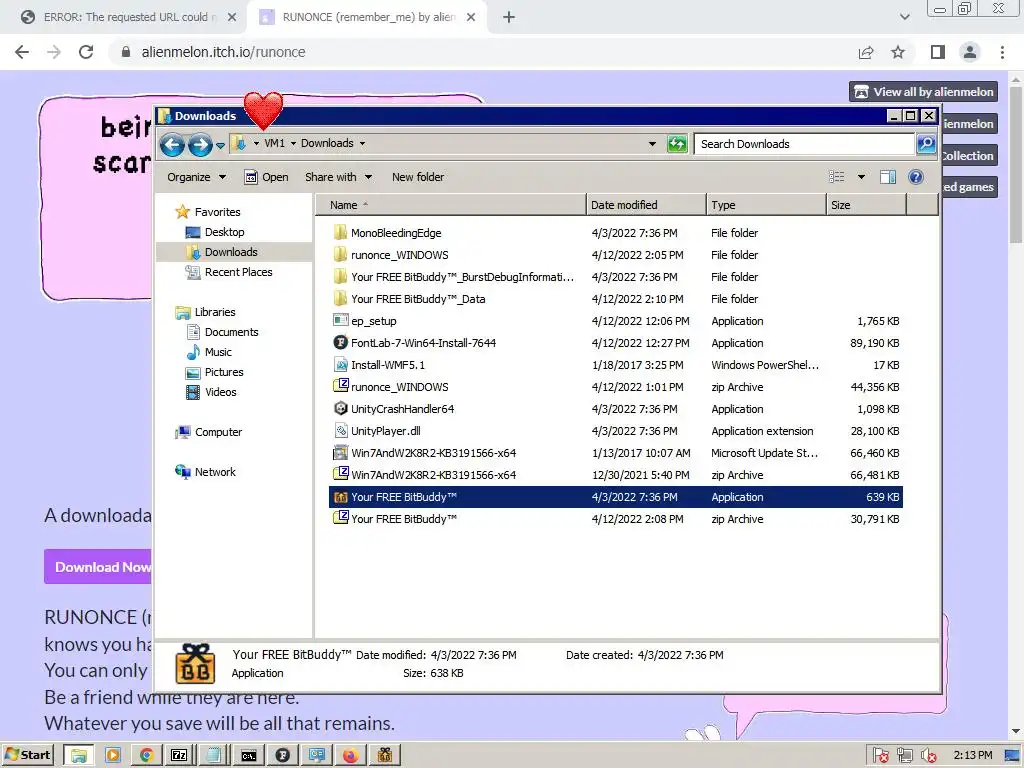Expand the view options dropdown arrow
The image size is (1024, 768).
861,177
